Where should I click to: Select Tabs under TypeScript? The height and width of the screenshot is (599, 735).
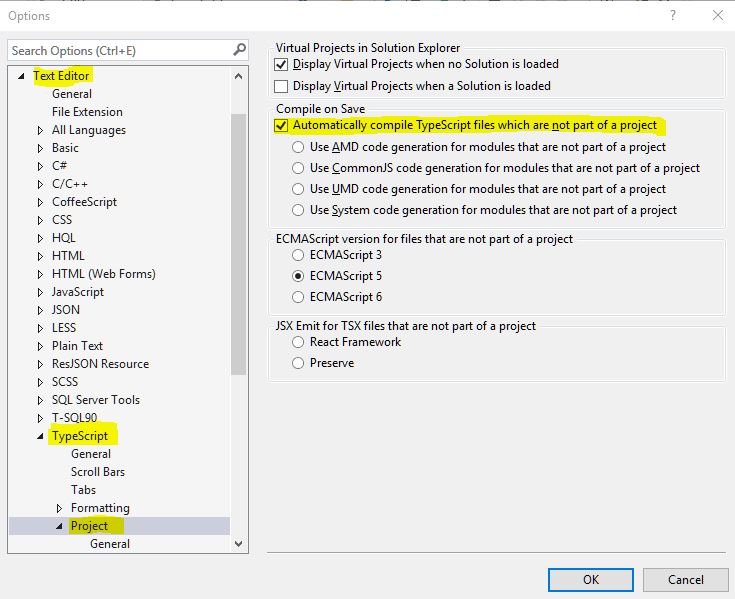coord(83,490)
